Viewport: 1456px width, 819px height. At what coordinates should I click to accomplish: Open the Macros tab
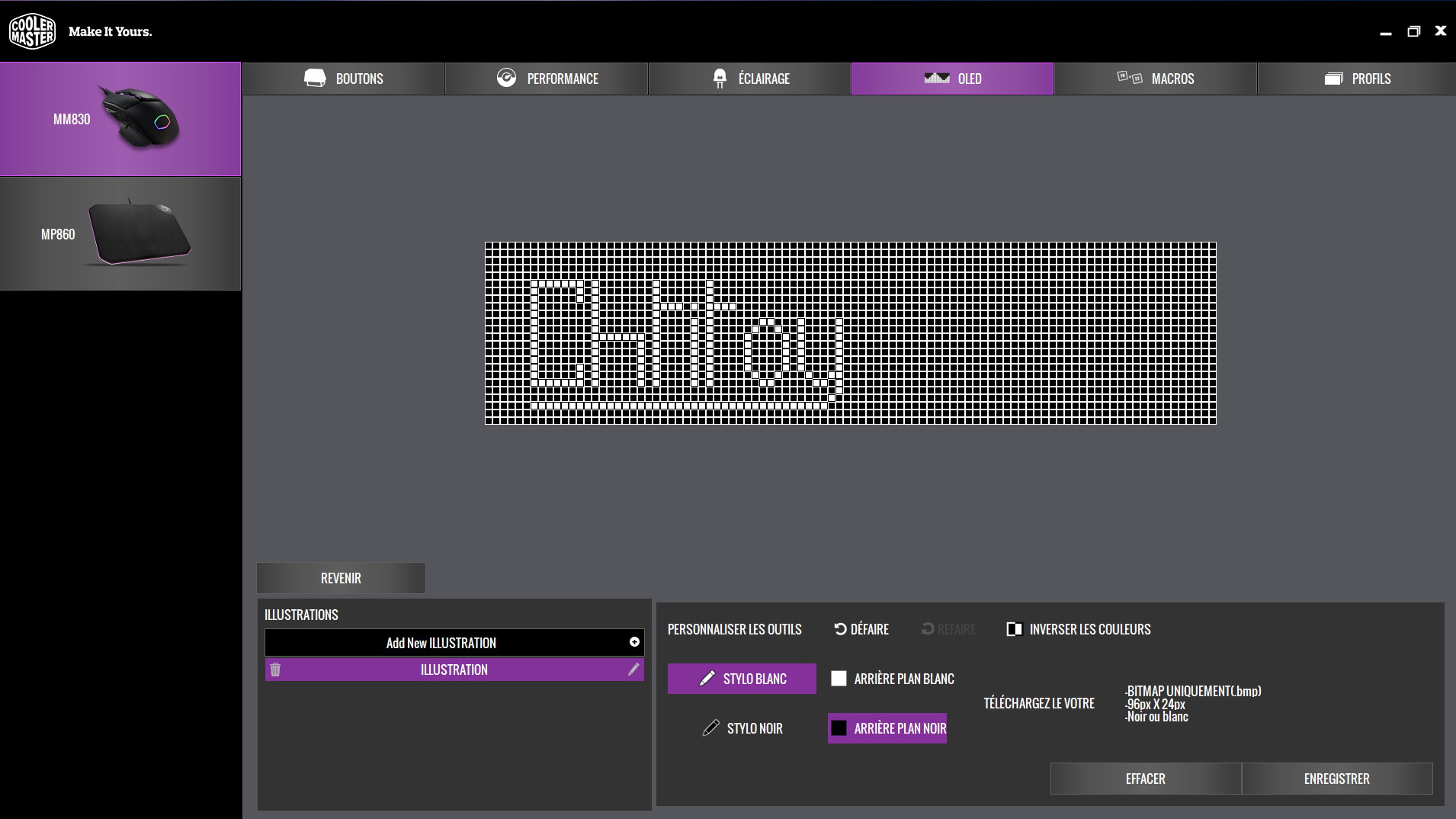point(1156,79)
